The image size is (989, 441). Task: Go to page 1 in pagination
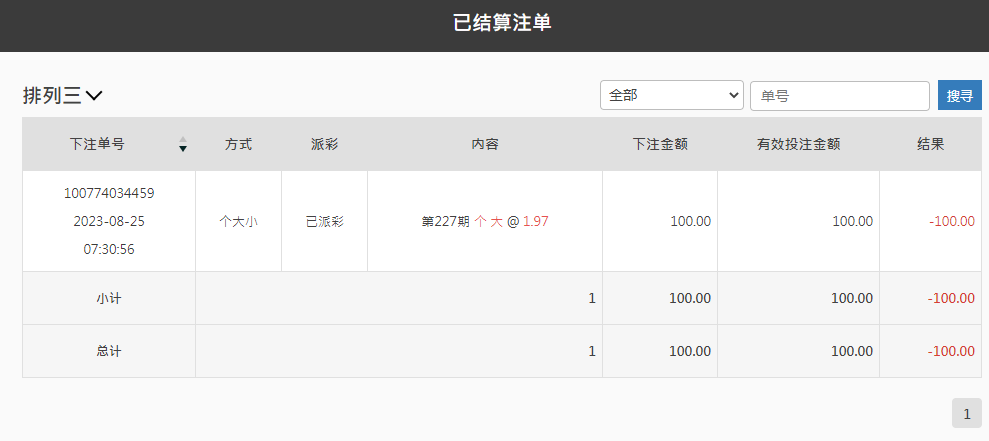point(966,413)
